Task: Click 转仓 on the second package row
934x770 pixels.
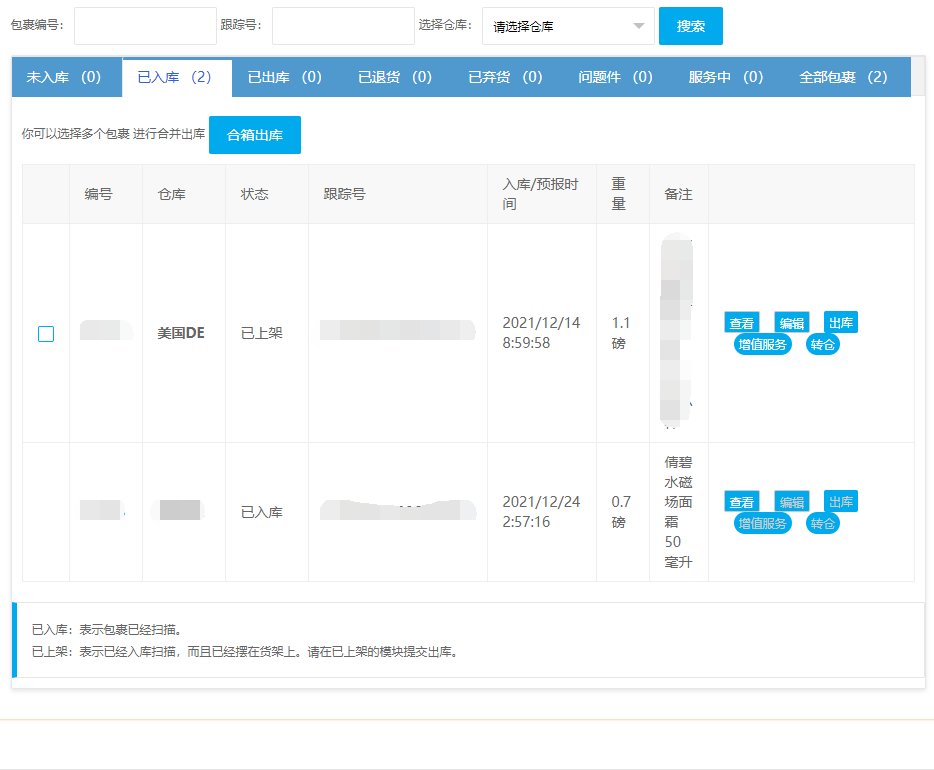Action: (x=822, y=523)
